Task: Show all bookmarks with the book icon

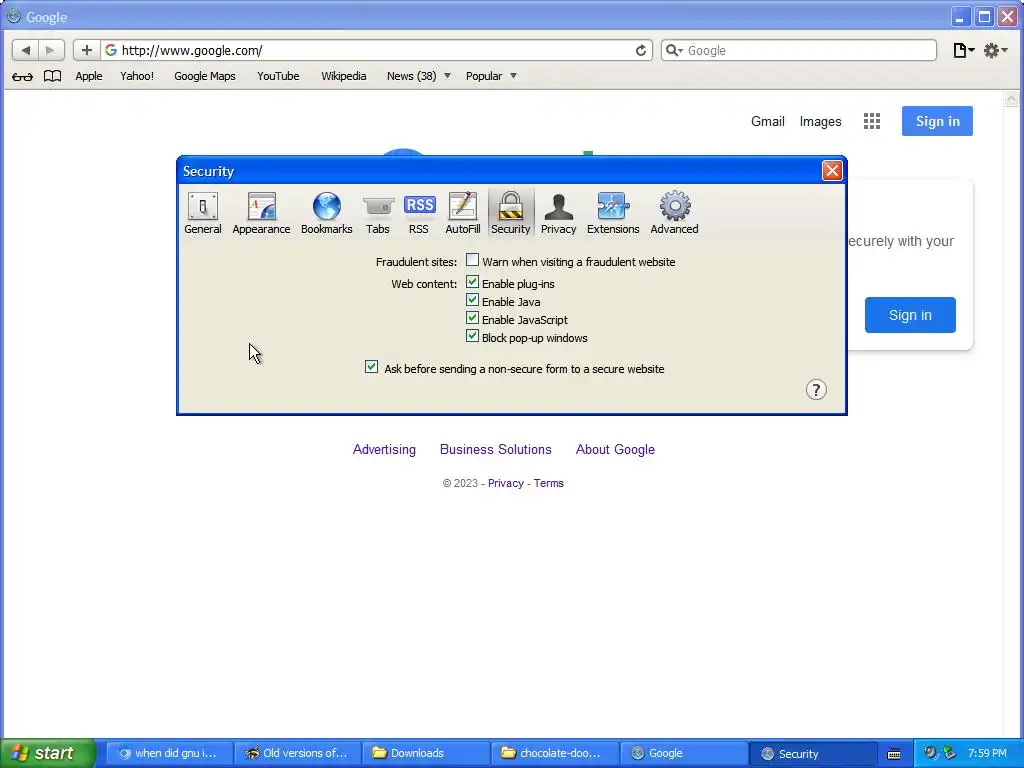Action: pos(52,76)
